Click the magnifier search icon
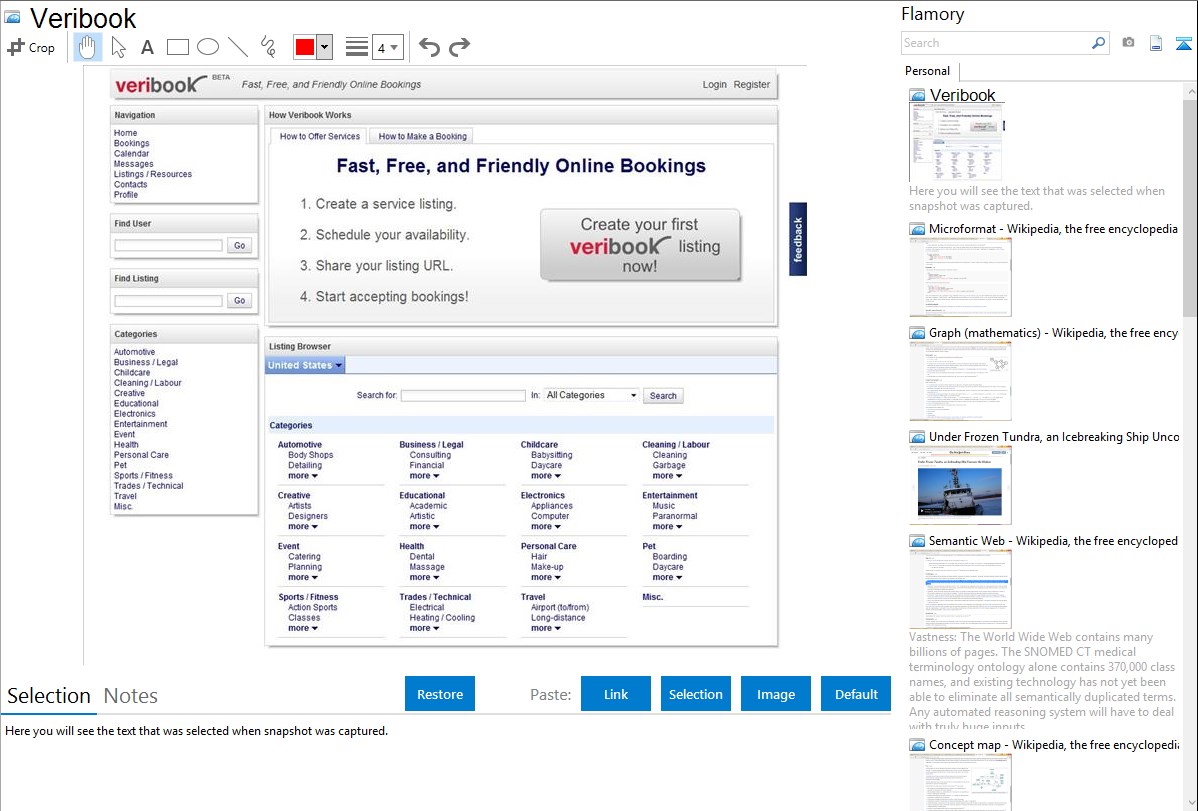The height and width of the screenshot is (811, 1198). coord(1099,43)
